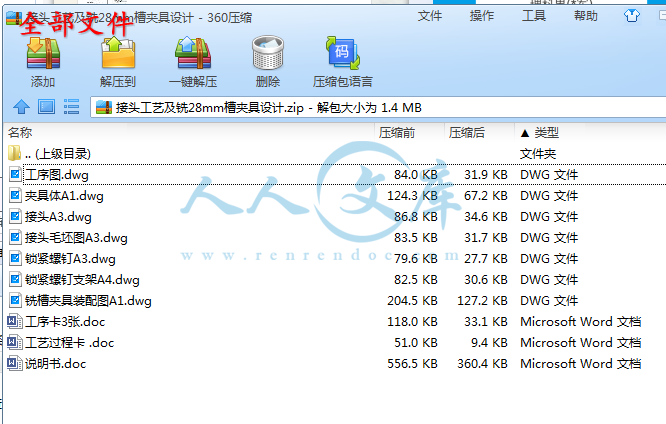Select file name 铣槽夹具装配图A1.dwg

[x=88, y=301]
